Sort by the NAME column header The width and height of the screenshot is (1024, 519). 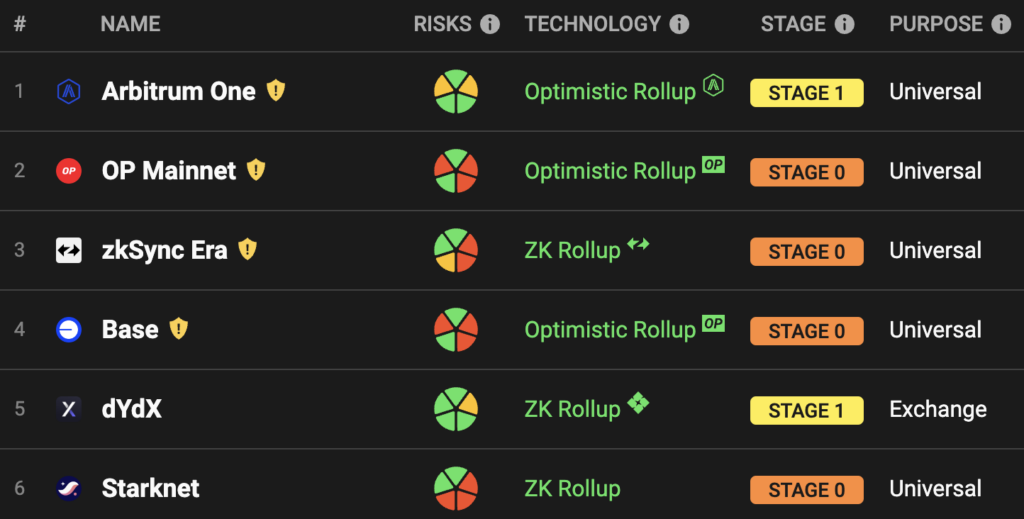[x=131, y=24]
